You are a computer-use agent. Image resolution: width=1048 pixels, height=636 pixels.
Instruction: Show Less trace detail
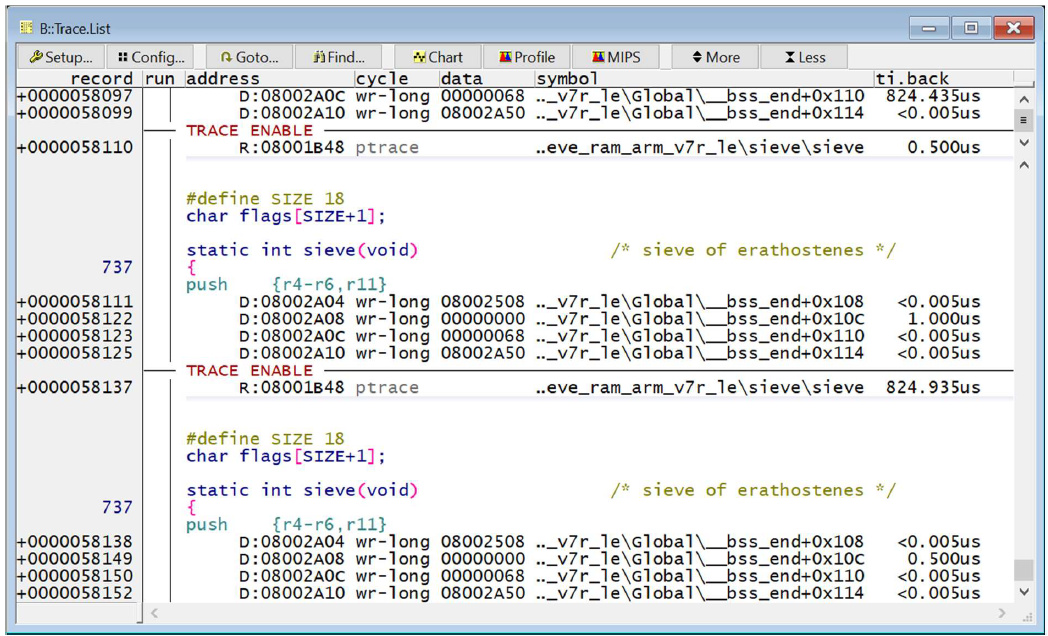(x=803, y=57)
